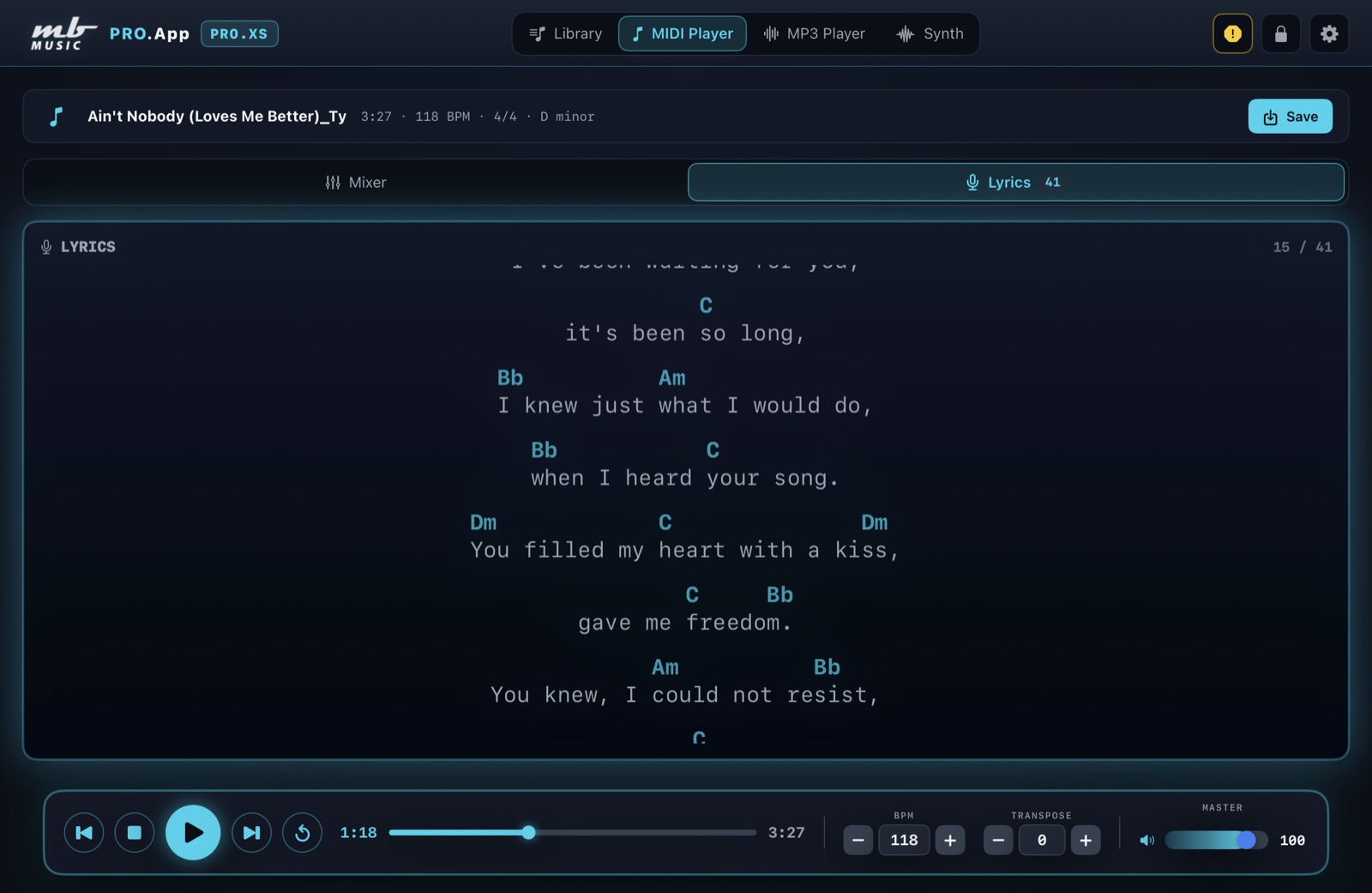Click the song title Ain't Nobody text
The height and width of the screenshot is (893, 1372).
(217, 117)
